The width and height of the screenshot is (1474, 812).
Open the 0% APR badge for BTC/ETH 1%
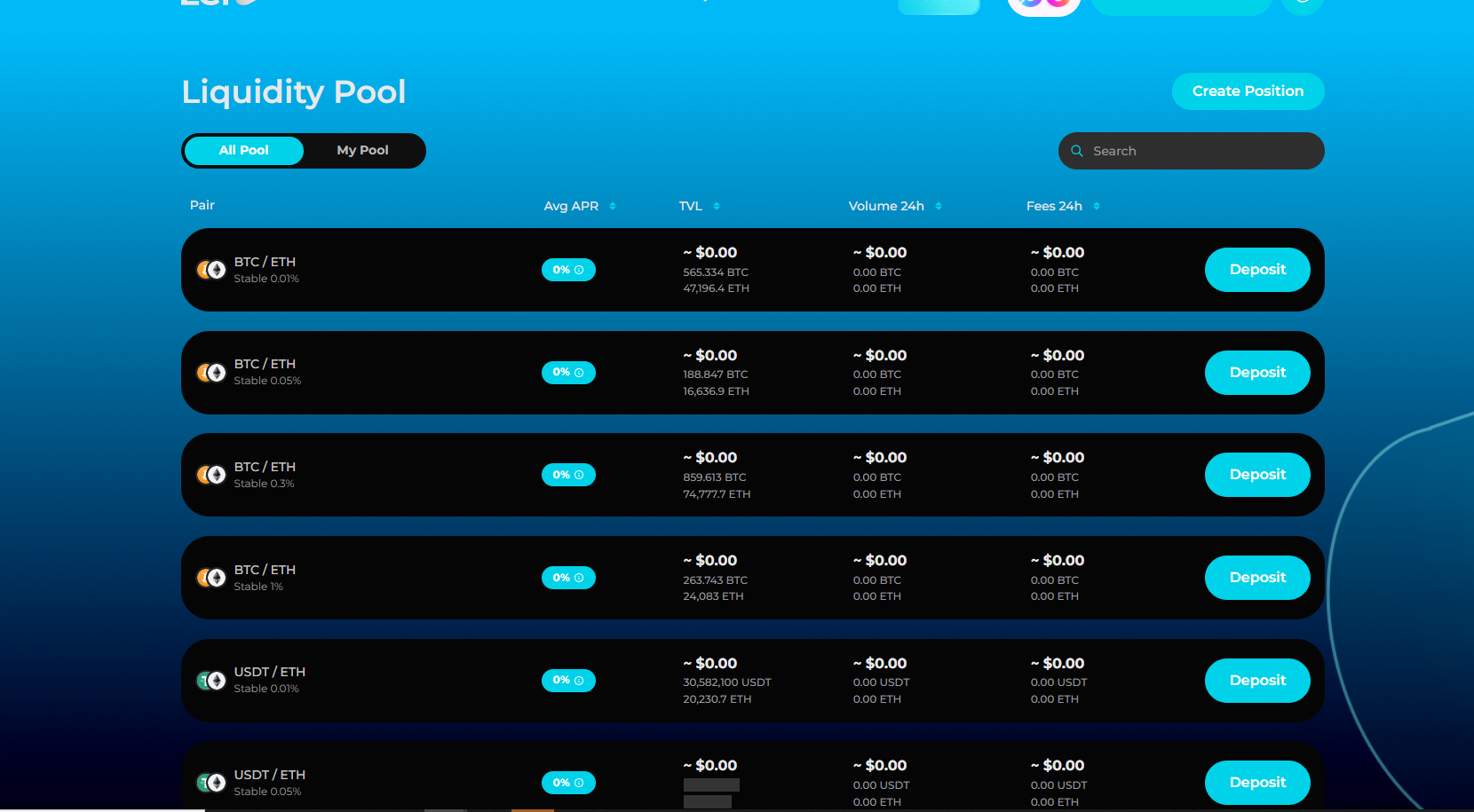tap(567, 578)
